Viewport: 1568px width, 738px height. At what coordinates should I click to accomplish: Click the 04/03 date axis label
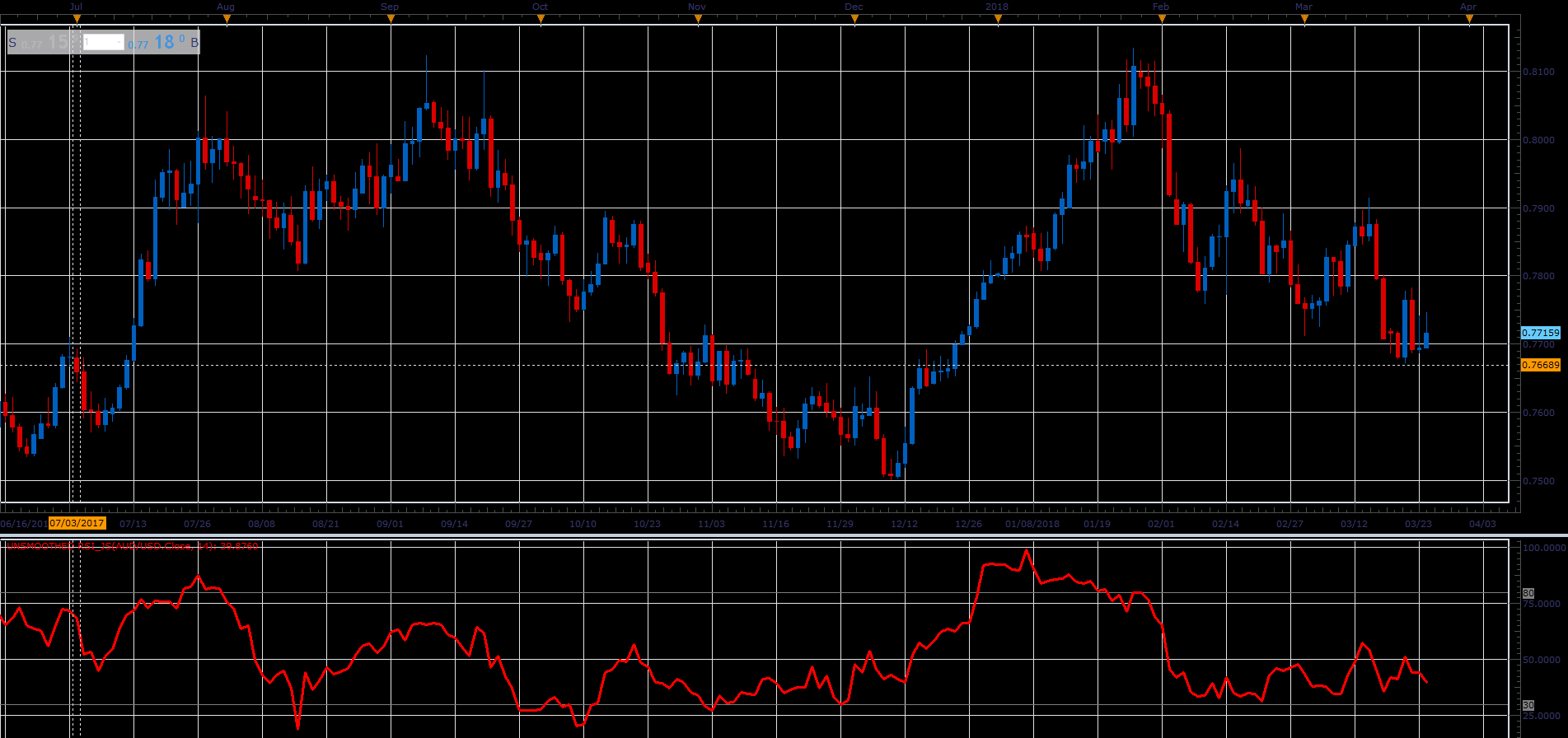pyautogui.click(x=1482, y=524)
